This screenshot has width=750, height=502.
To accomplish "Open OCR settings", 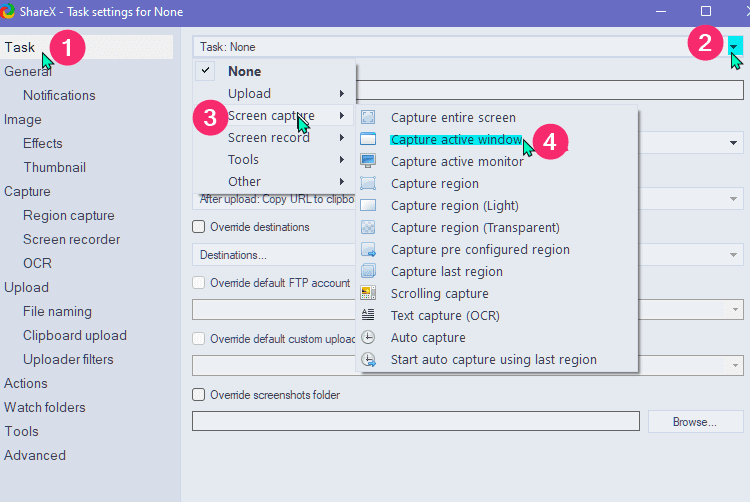I will (x=37, y=263).
